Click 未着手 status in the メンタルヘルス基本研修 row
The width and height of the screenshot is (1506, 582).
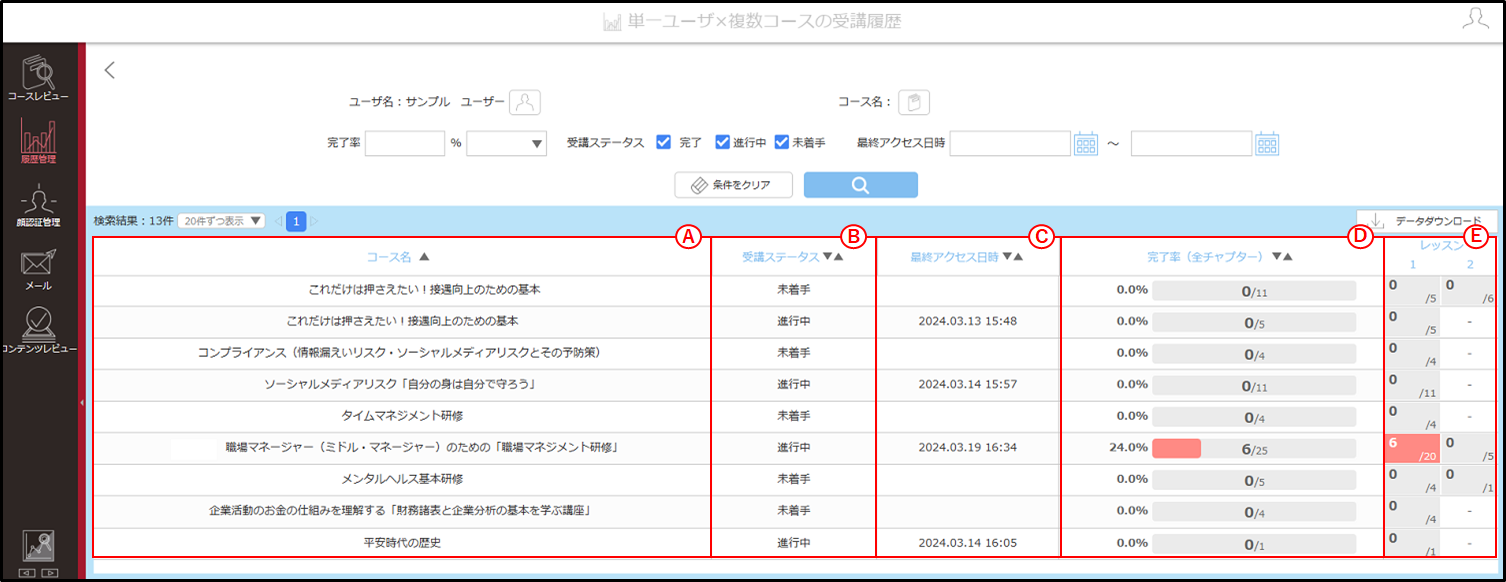(x=793, y=479)
